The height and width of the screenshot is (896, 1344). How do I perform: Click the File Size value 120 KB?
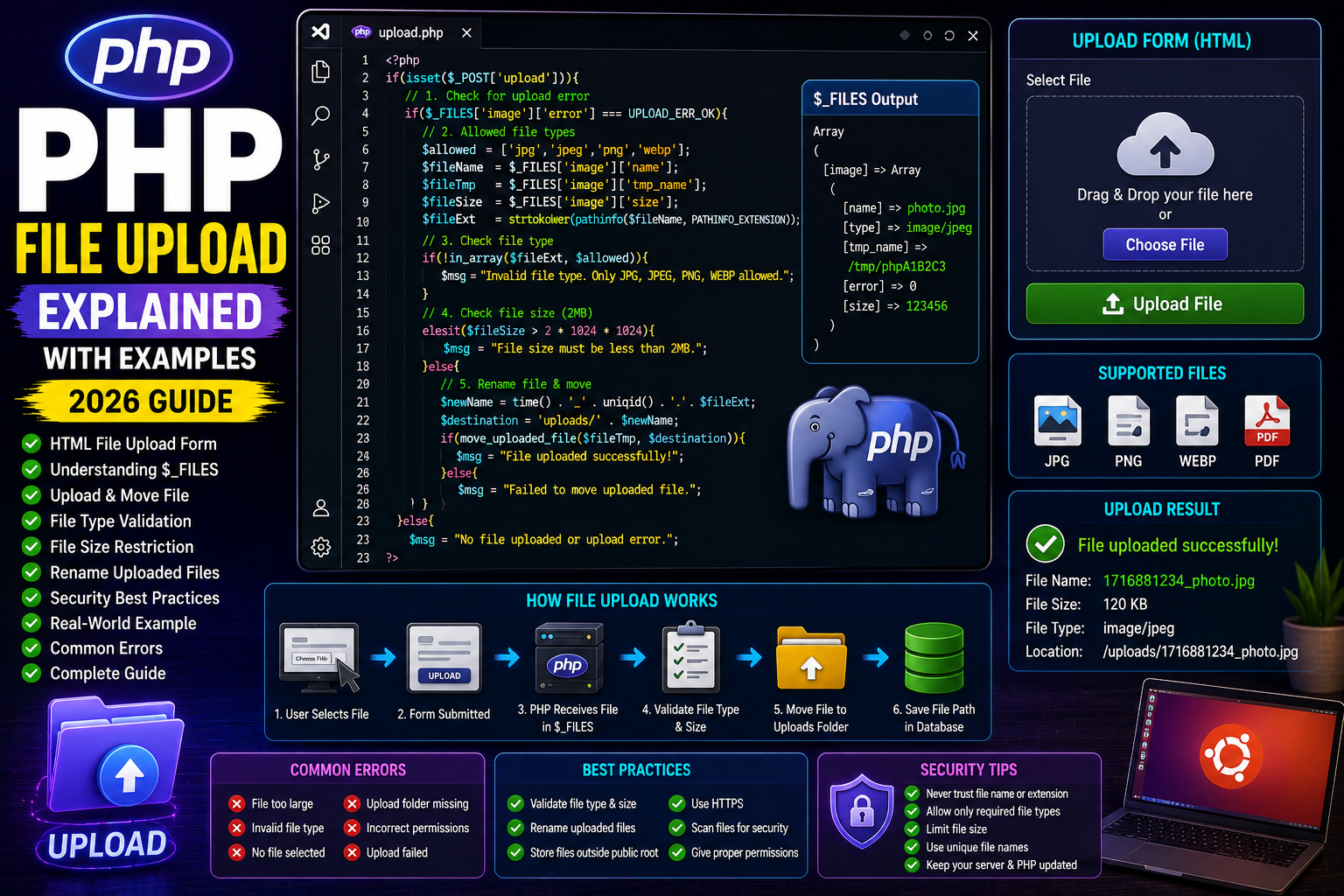tap(1125, 604)
